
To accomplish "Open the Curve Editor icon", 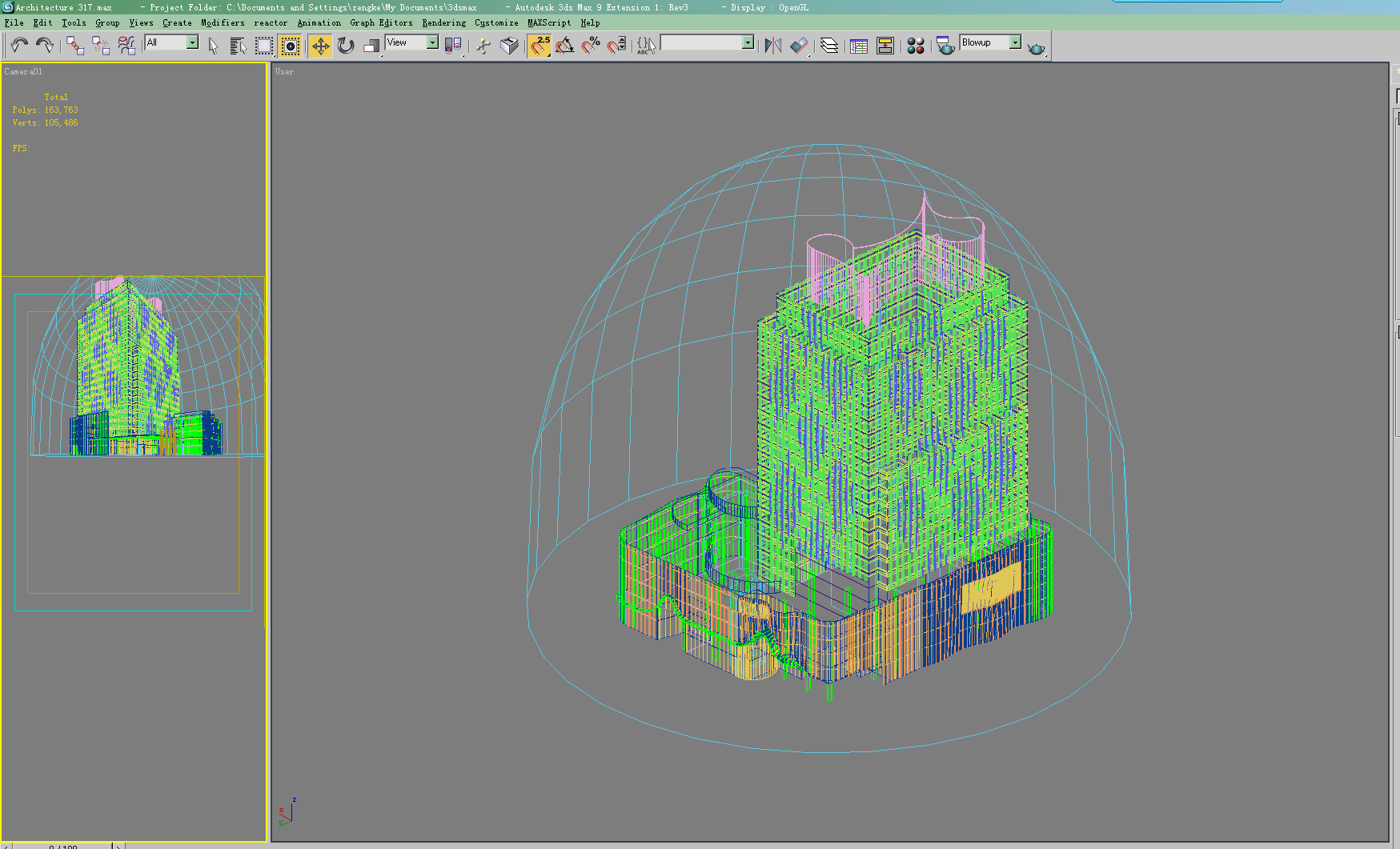I will pos(859,46).
